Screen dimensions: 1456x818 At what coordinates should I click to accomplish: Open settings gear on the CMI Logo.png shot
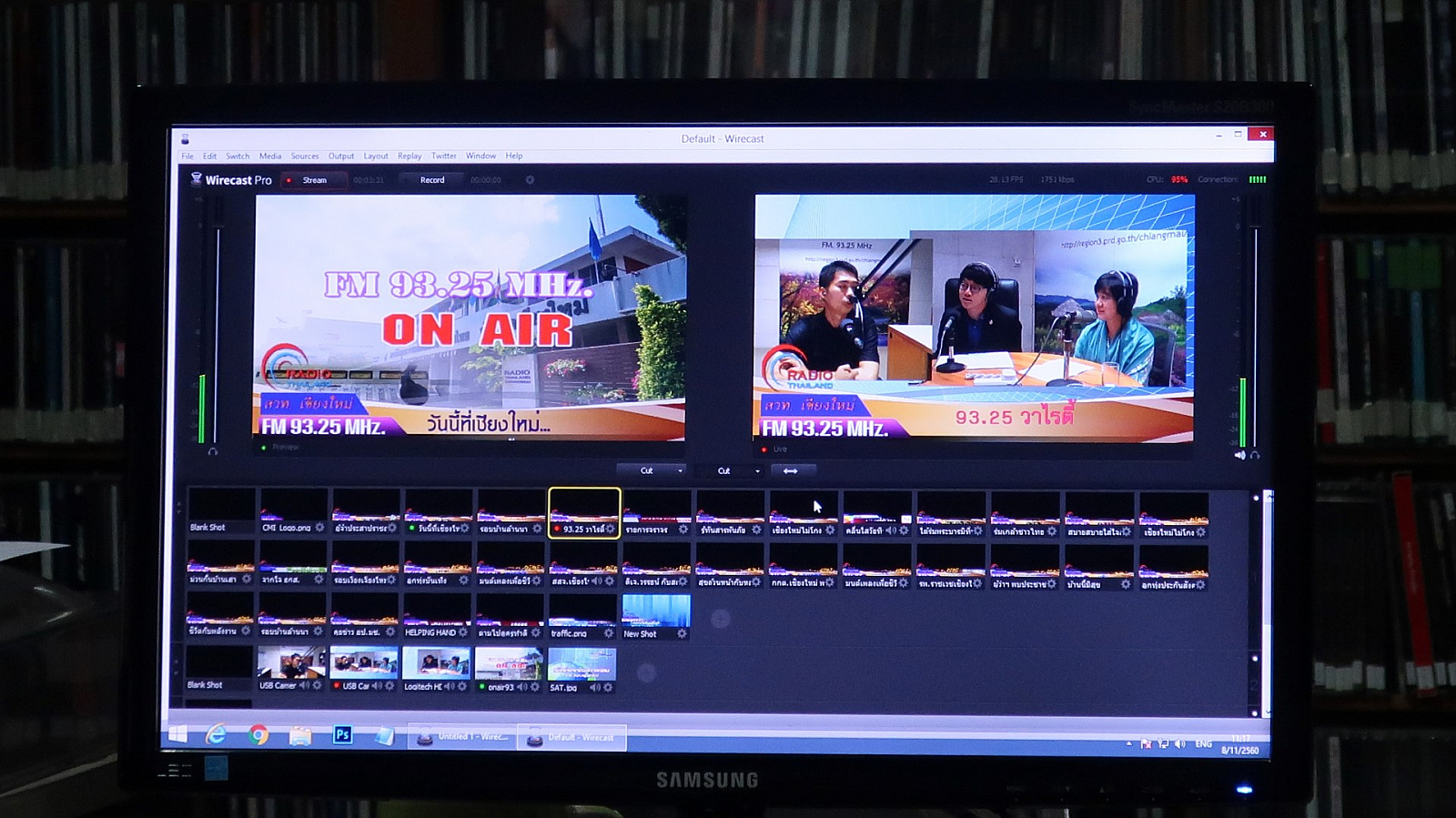(x=319, y=528)
